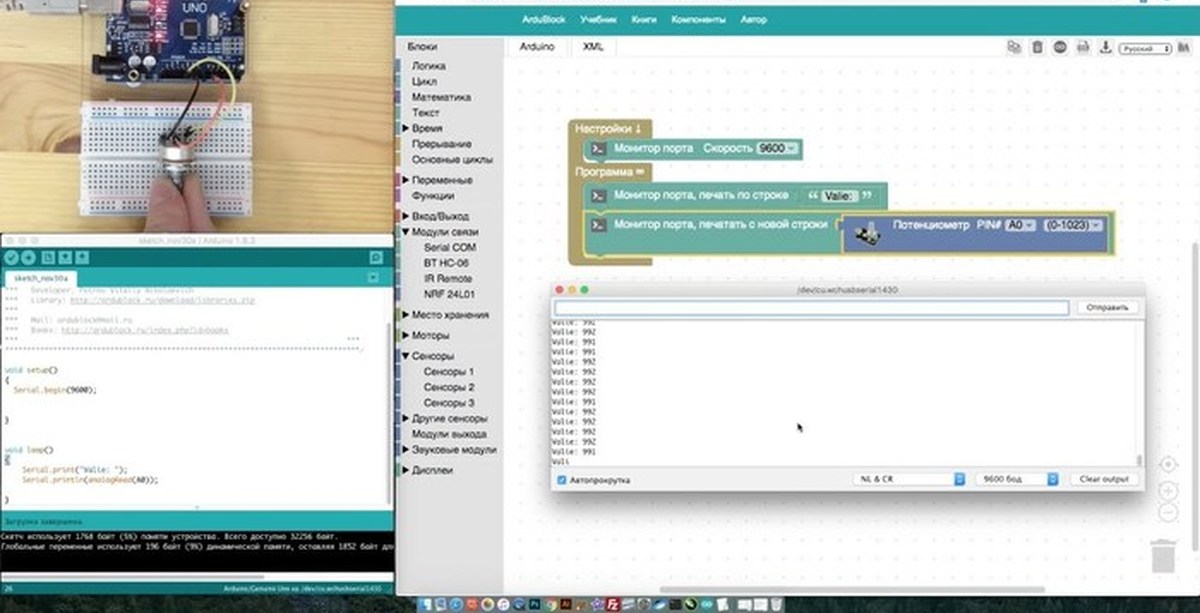Delete blocks using the trash toolbar icon
Screen dimensions: 1200x613
(x=1038, y=45)
